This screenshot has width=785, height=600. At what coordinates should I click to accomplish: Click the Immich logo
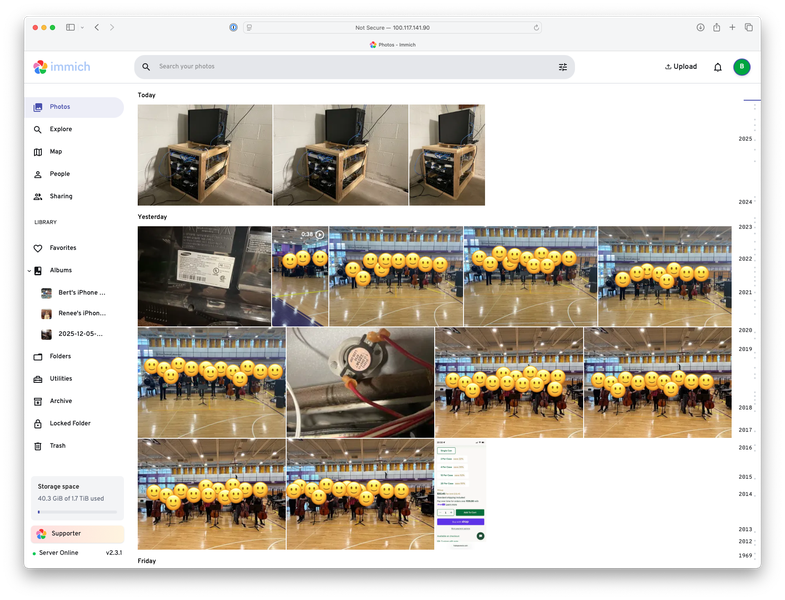[x=62, y=67]
